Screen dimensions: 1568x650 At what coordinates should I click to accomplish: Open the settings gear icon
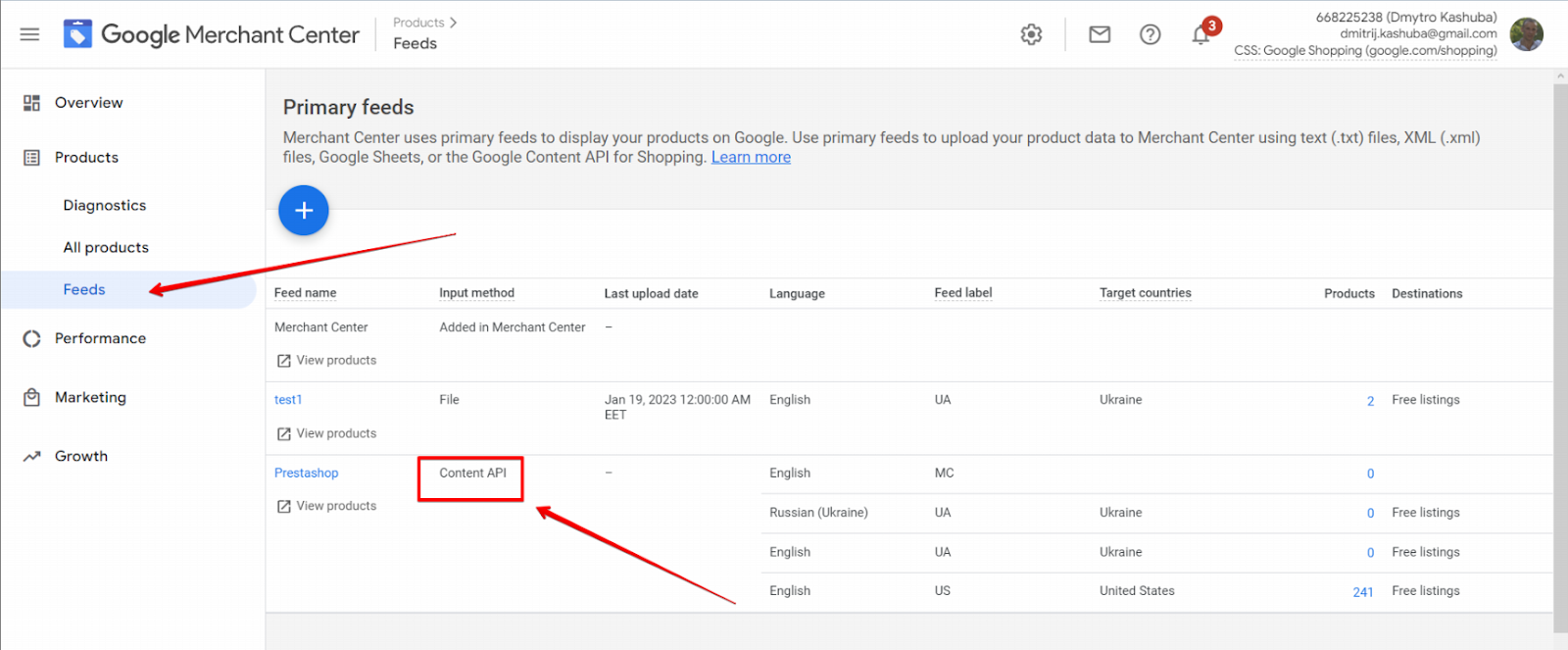coord(1031,34)
